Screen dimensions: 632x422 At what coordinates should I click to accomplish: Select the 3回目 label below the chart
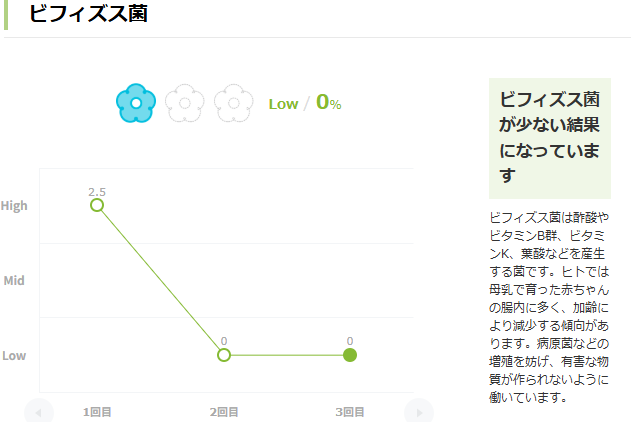point(350,411)
